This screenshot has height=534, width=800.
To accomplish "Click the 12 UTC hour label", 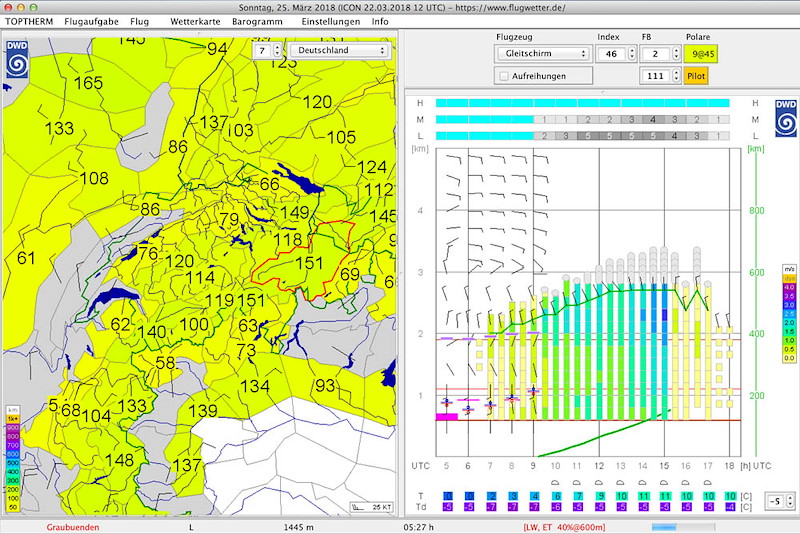I will tap(598, 466).
